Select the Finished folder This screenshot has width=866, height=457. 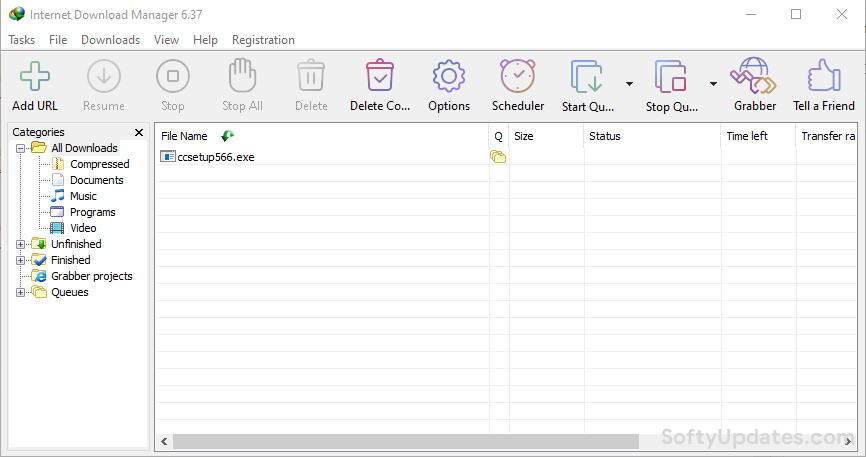pyautogui.click(x=71, y=260)
